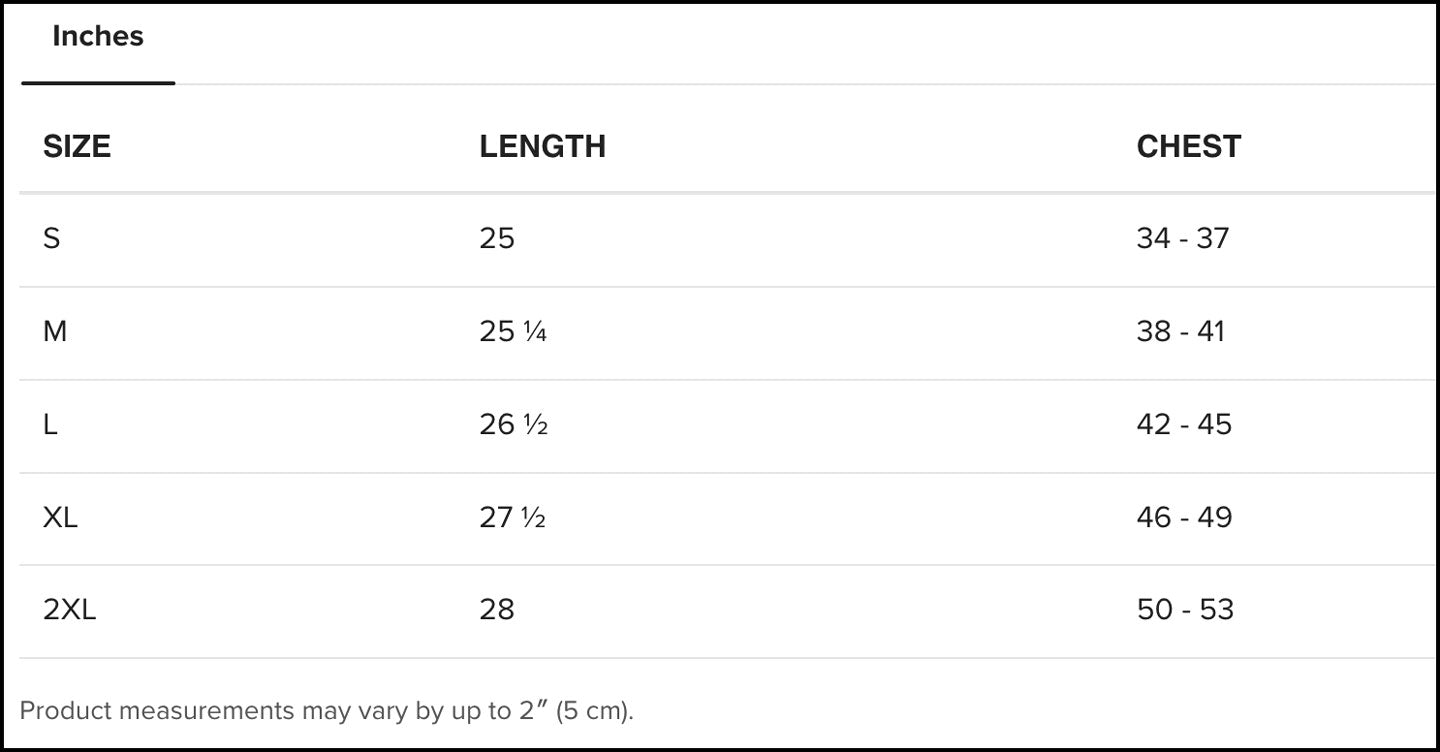This screenshot has height=752, width=1440.
Task: Click the SIZE column header
Action: coord(77,146)
